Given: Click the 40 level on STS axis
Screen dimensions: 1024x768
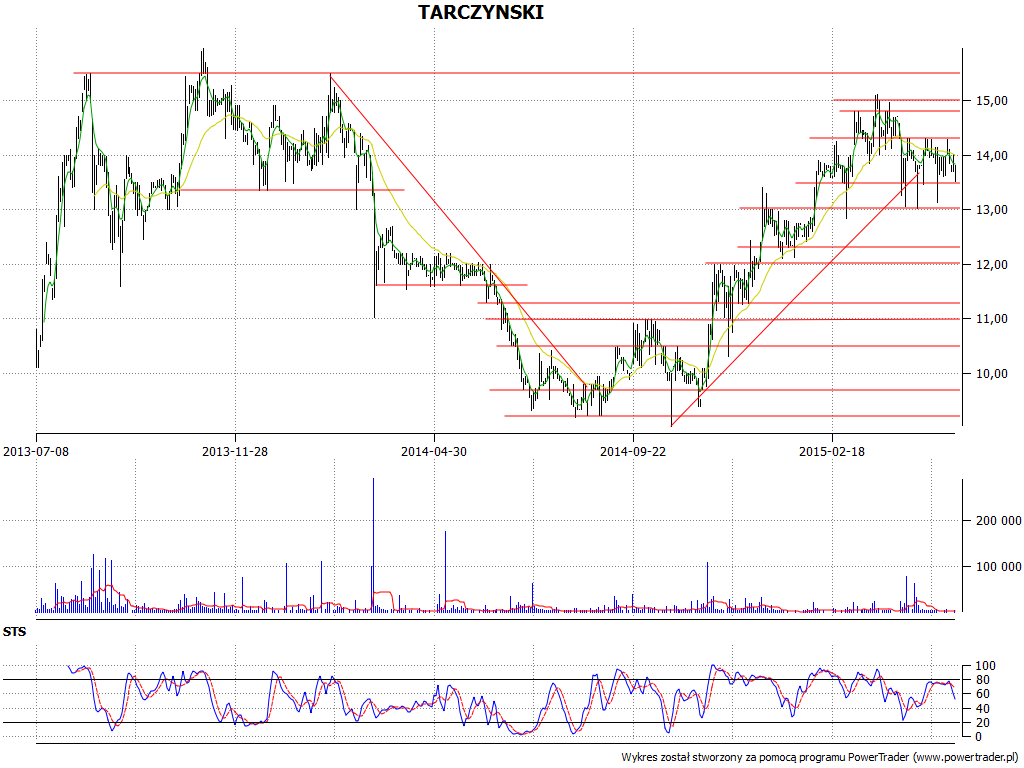Looking at the screenshot, I should pyautogui.click(x=982, y=709).
